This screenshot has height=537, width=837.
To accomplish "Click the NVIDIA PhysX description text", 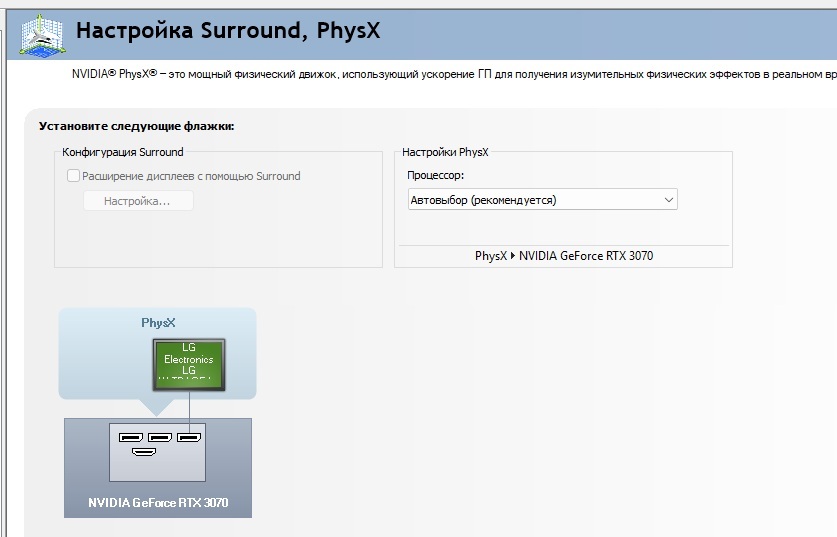I will (454, 74).
